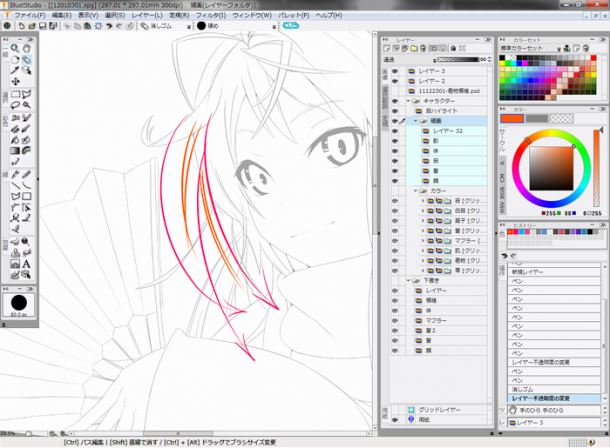Open the ファイル(F) menu
Image resolution: width=610 pixels, height=448 pixels.
[30, 15]
